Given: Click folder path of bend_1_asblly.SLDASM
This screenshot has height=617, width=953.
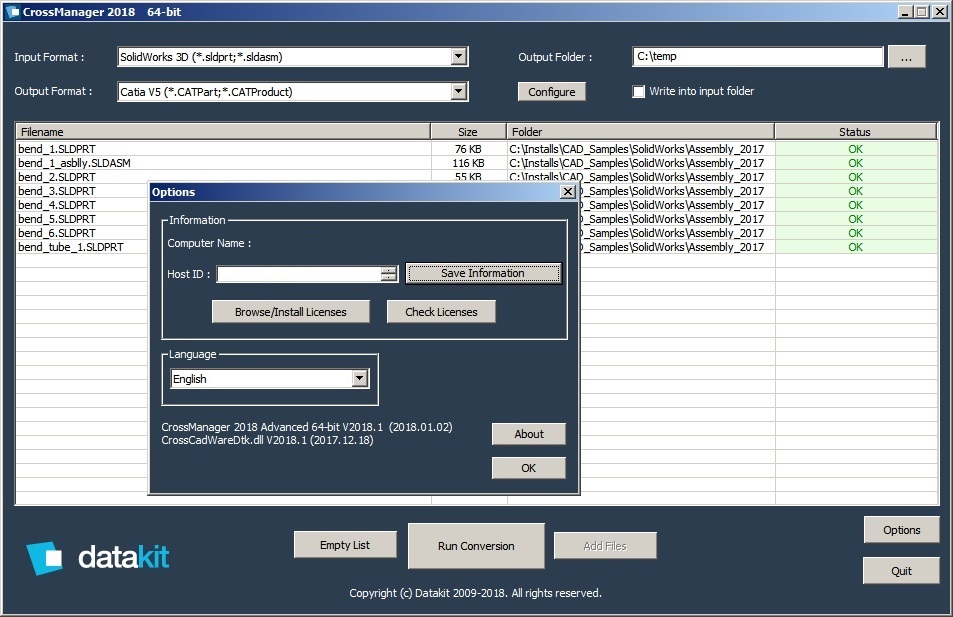Looking at the screenshot, I should (636, 163).
